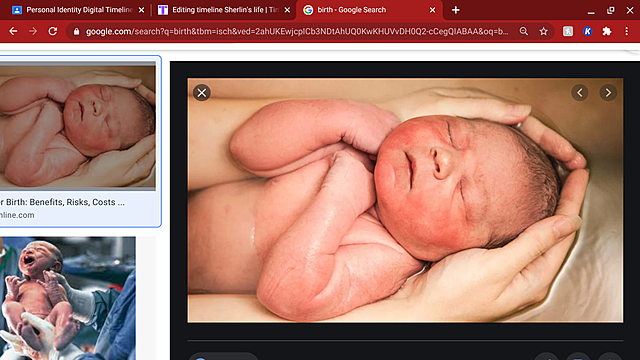Screen dimensions: 640x360
Task: Close the image preview panel
Action: (x=202, y=93)
